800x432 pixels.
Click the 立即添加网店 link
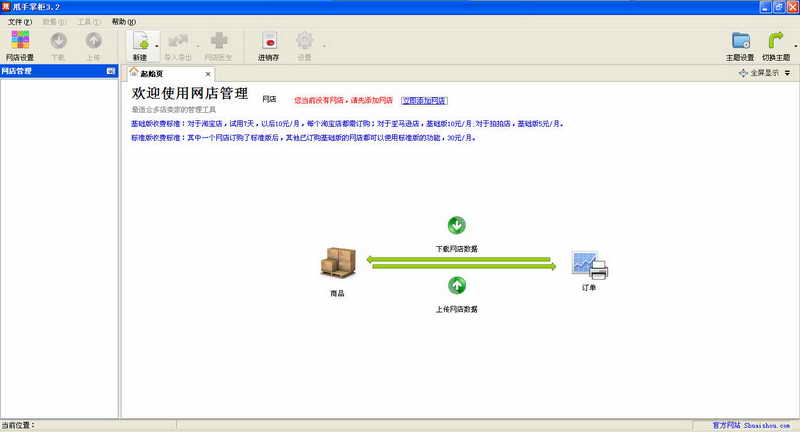424,100
